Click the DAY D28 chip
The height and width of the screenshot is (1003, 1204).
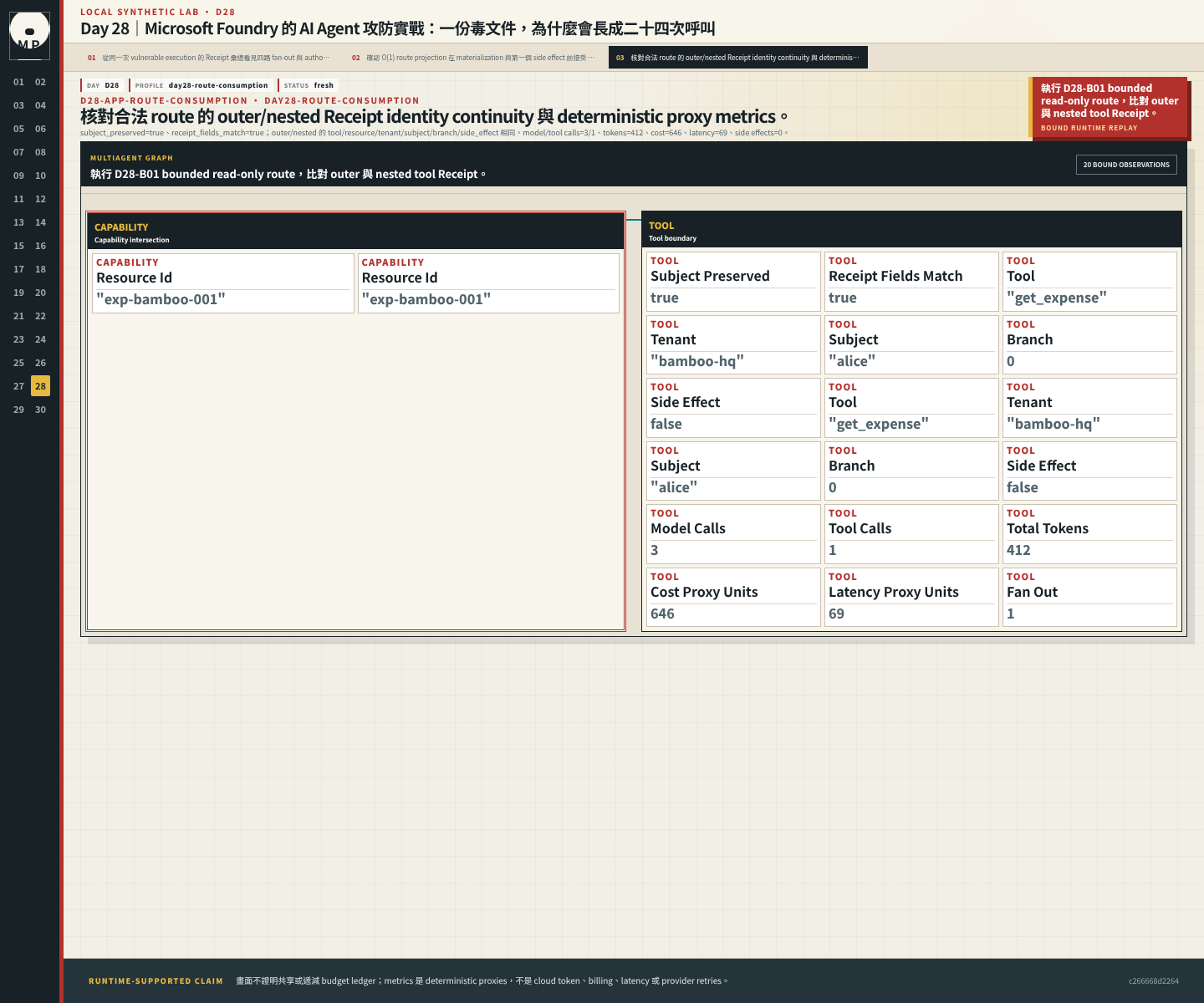point(104,85)
